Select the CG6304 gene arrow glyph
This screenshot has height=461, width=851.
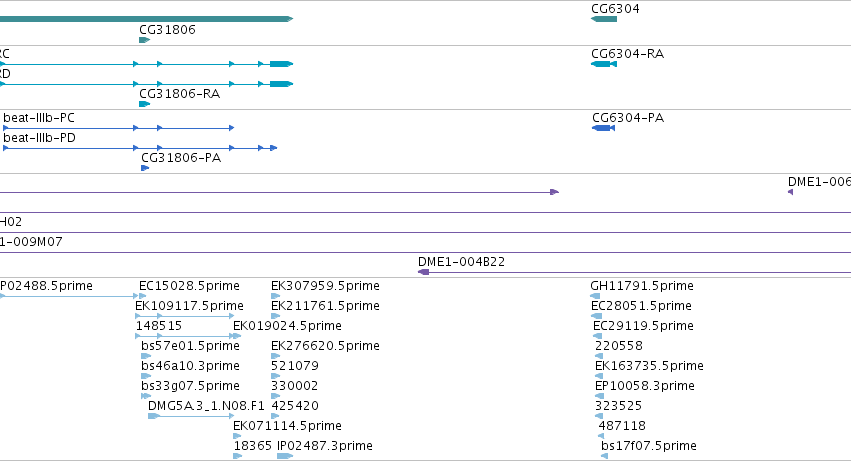coord(604,19)
